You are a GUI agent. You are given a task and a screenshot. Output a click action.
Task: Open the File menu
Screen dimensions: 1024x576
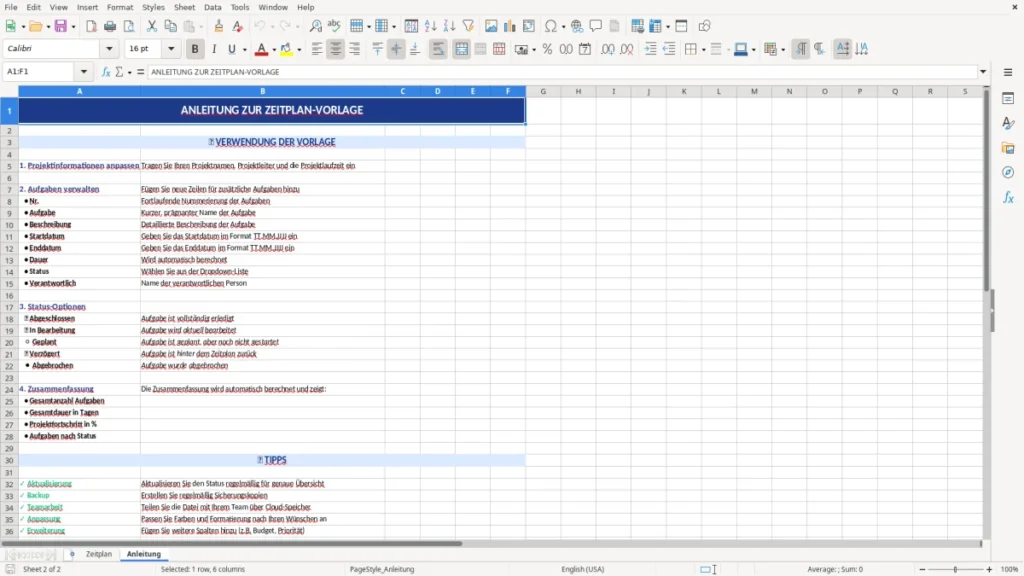(x=11, y=7)
